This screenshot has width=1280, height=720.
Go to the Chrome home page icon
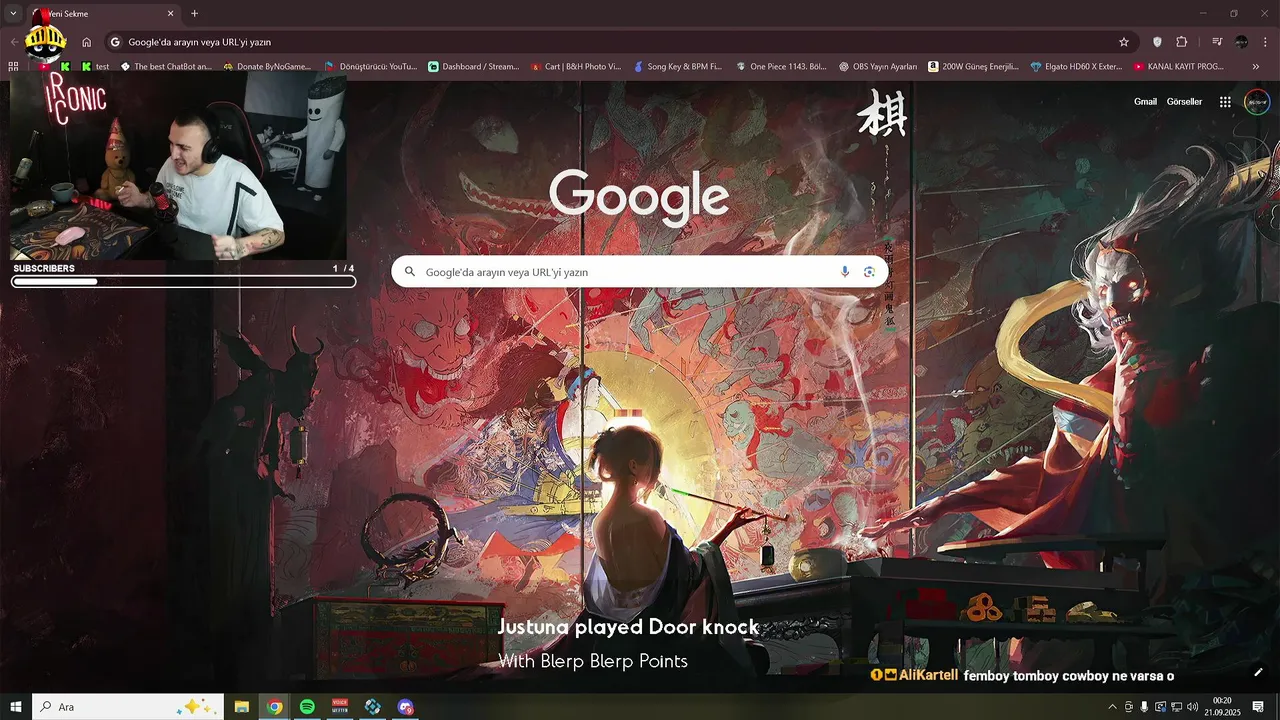click(87, 42)
